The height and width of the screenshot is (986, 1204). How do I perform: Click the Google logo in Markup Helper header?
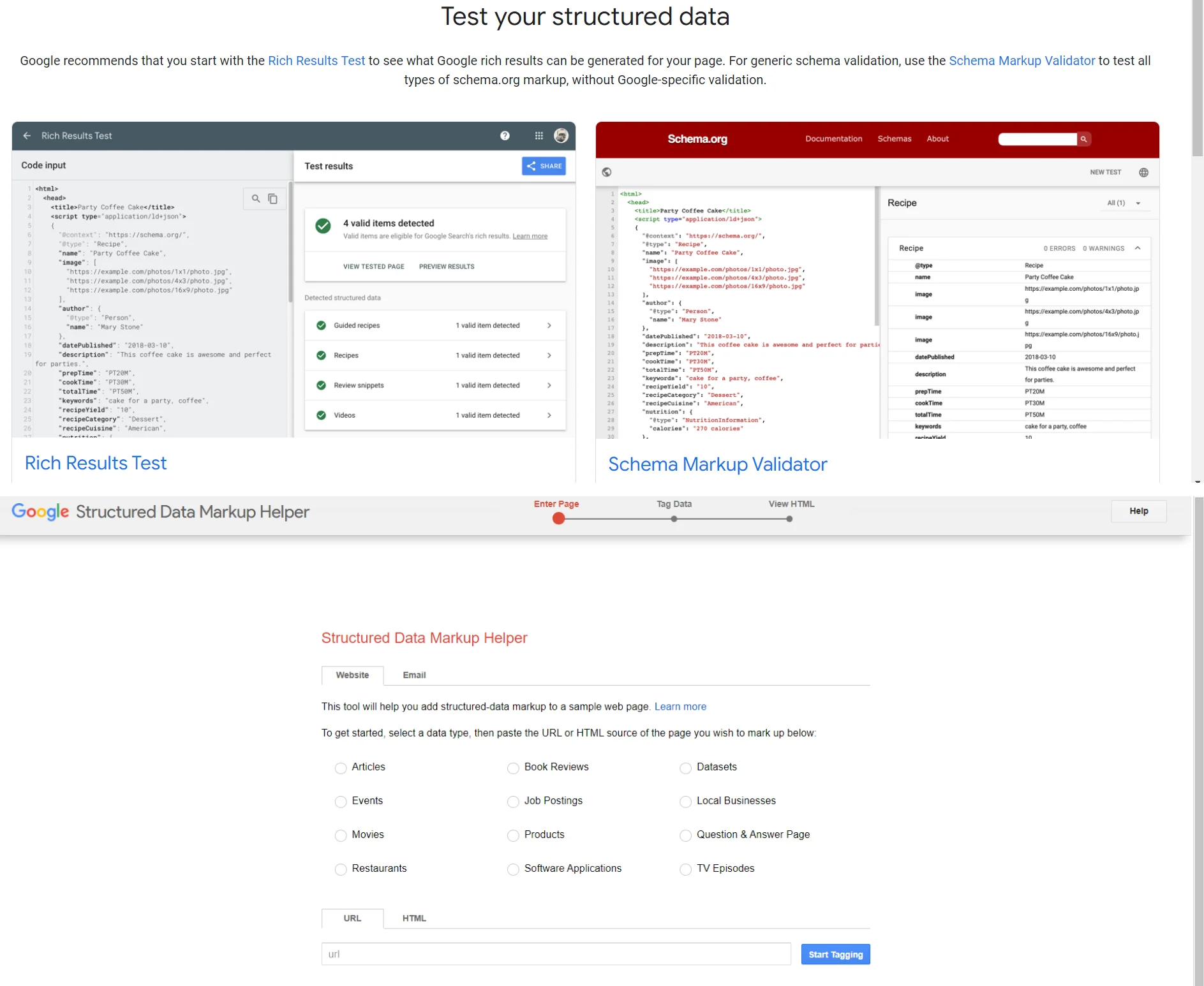click(40, 511)
